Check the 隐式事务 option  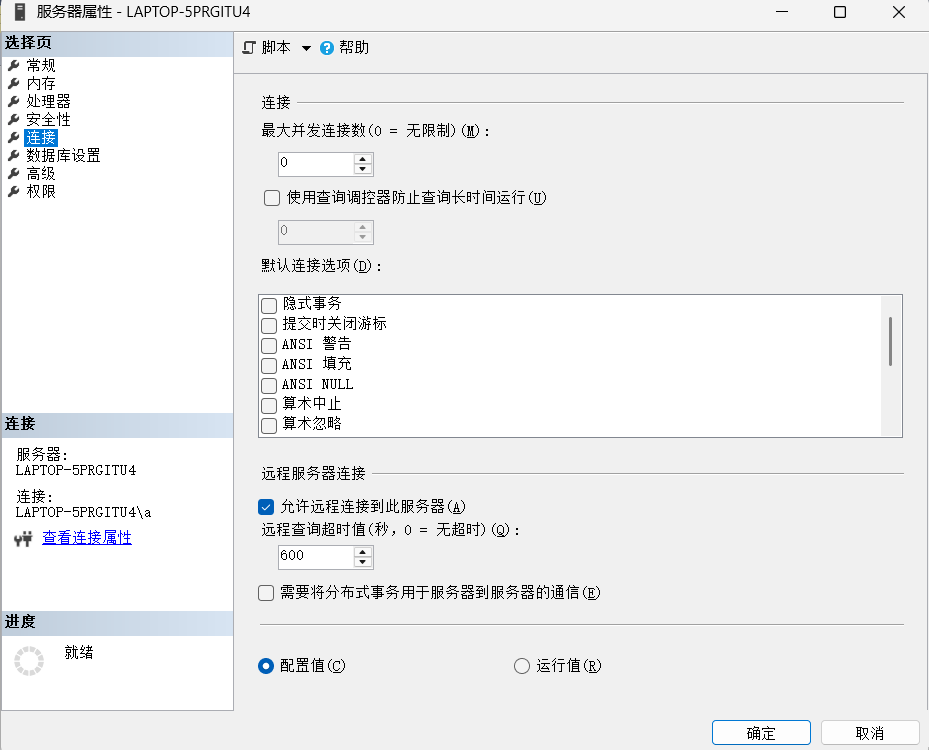[269, 305]
